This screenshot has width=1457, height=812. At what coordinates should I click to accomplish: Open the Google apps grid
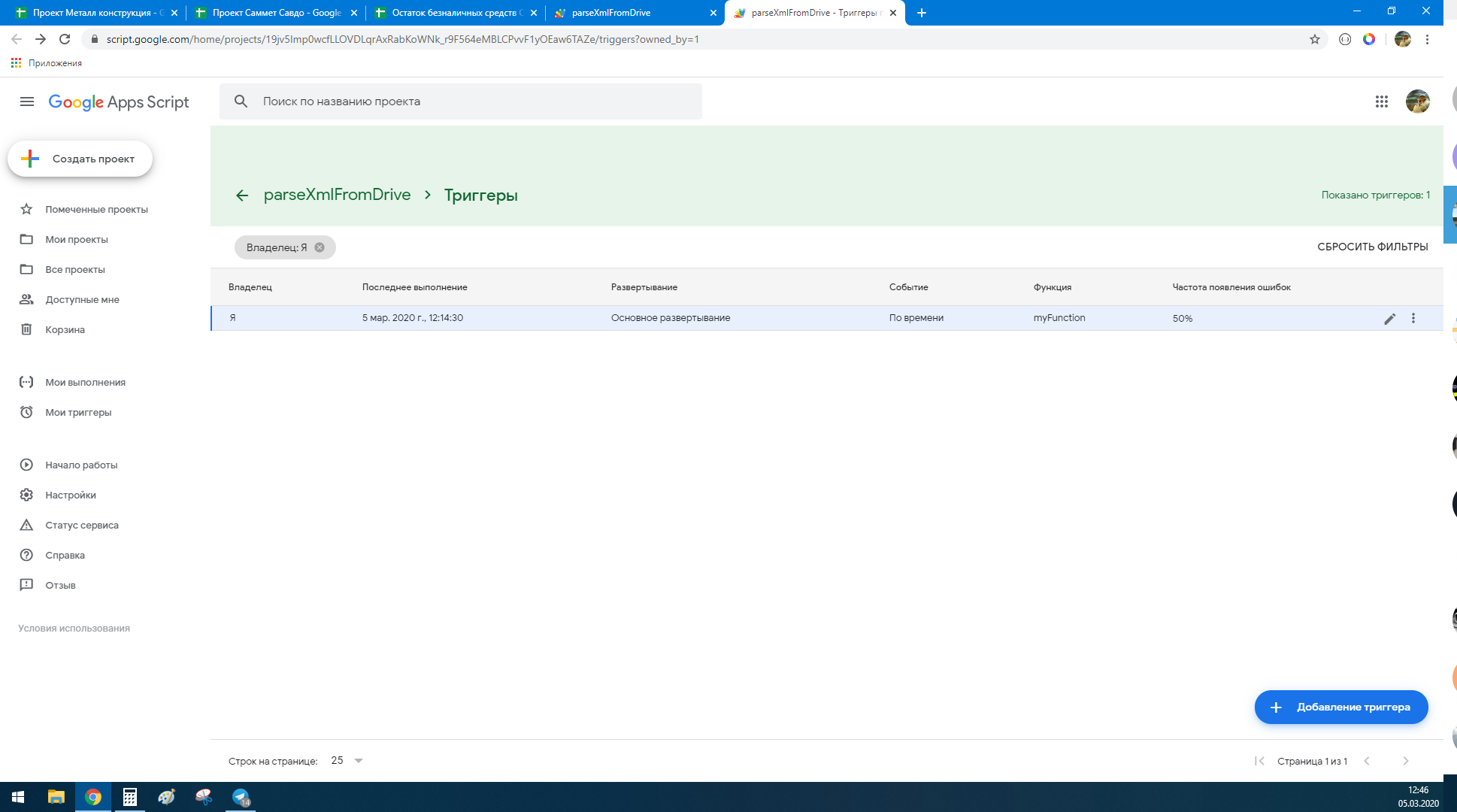pos(1381,101)
